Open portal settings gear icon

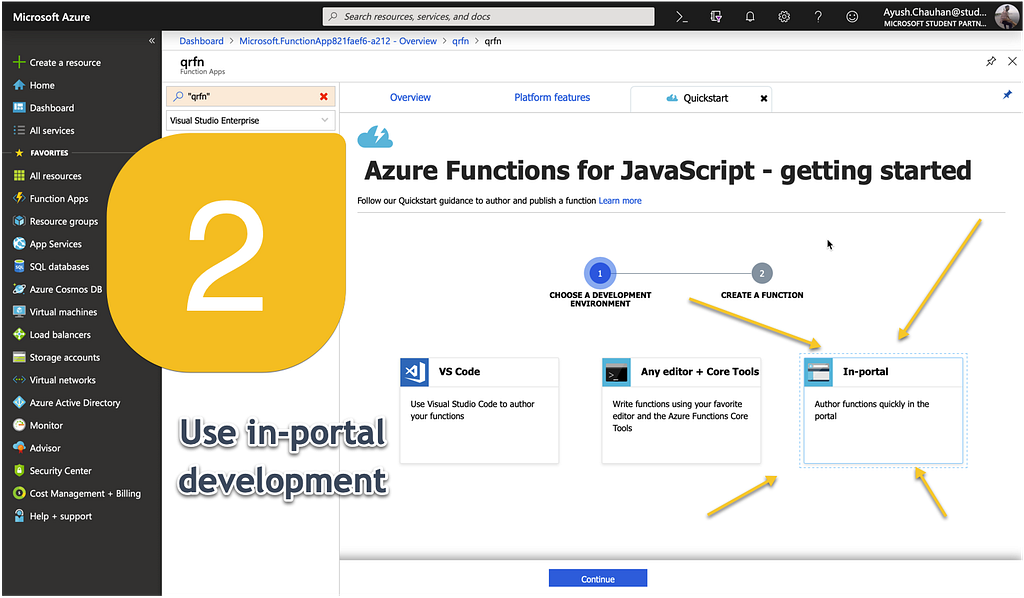tap(784, 17)
